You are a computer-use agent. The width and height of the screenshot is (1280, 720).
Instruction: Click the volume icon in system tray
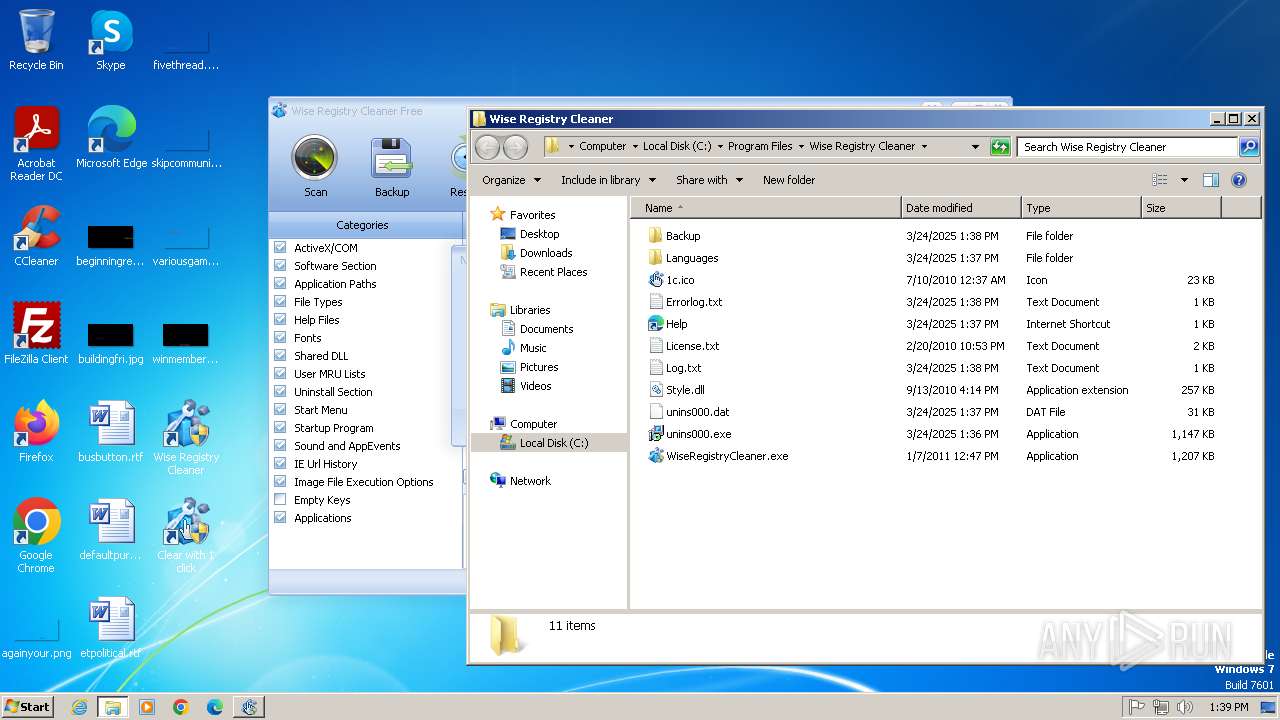tap(1185, 707)
